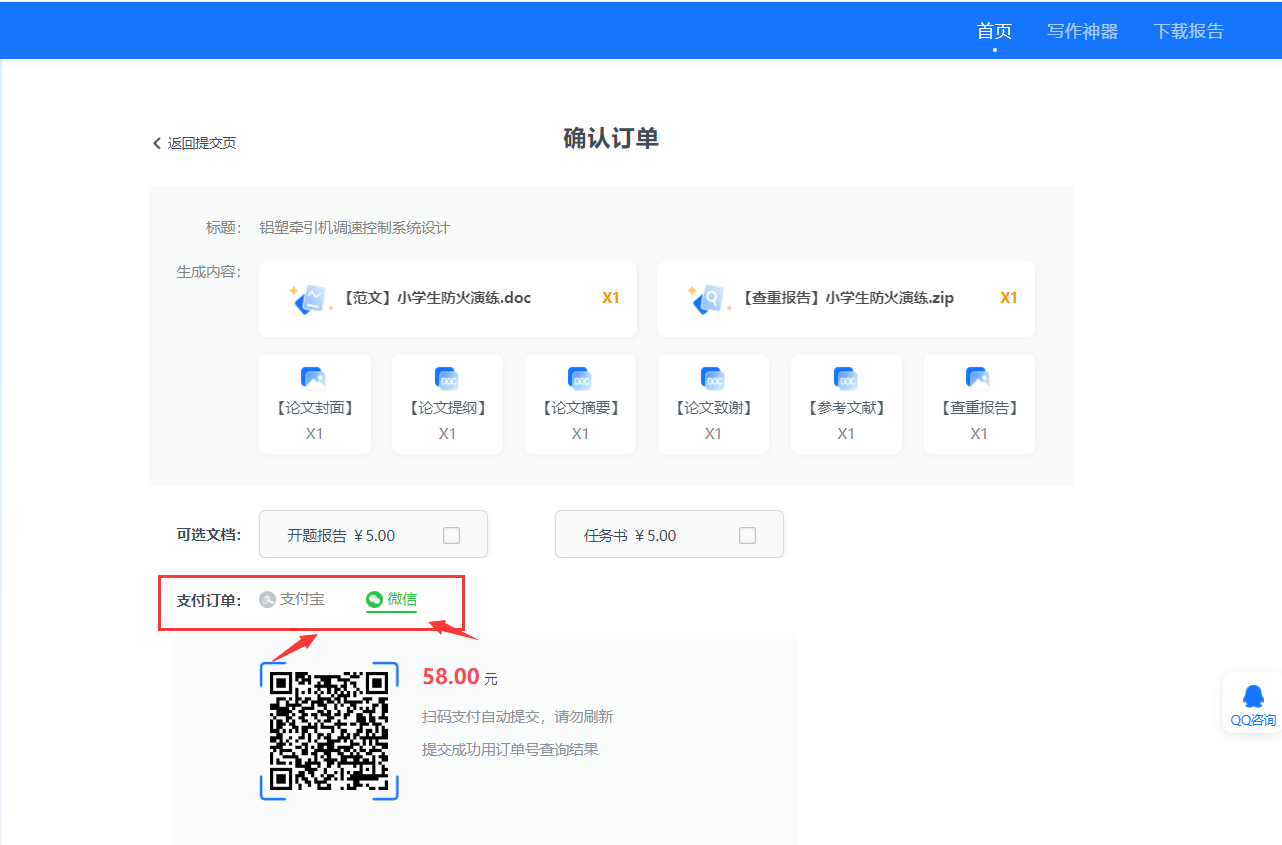Click the 论文提纲 DOC icon

click(447, 378)
